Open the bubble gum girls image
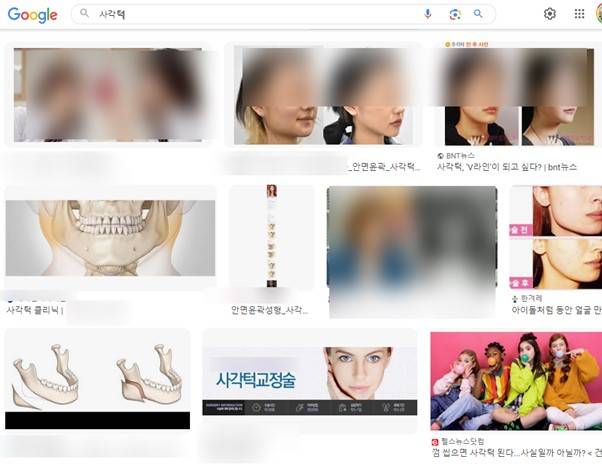 (x=516, y=381)
